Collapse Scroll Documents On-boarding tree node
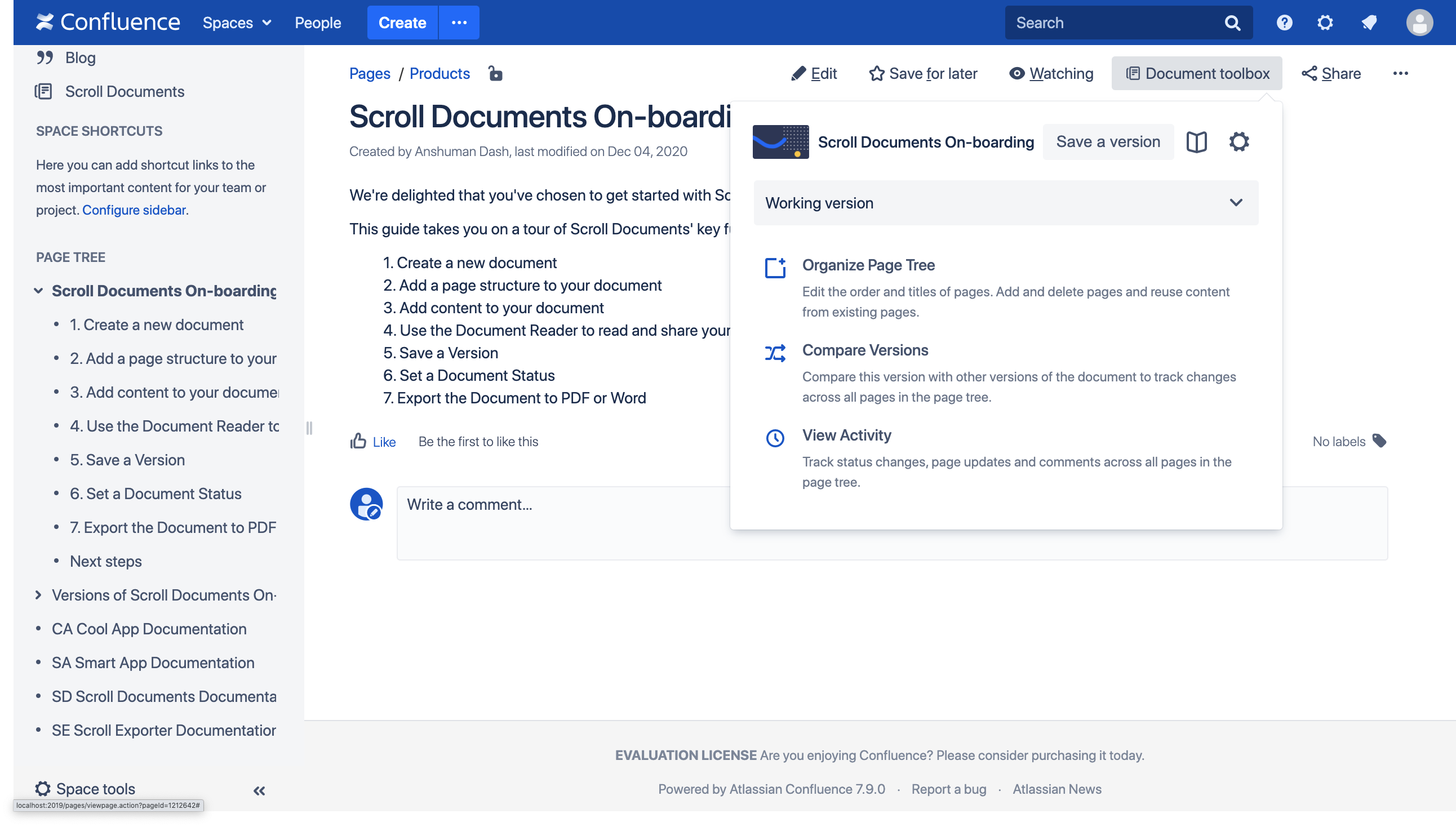The image size is (1456, 827). tap(38, 291)
